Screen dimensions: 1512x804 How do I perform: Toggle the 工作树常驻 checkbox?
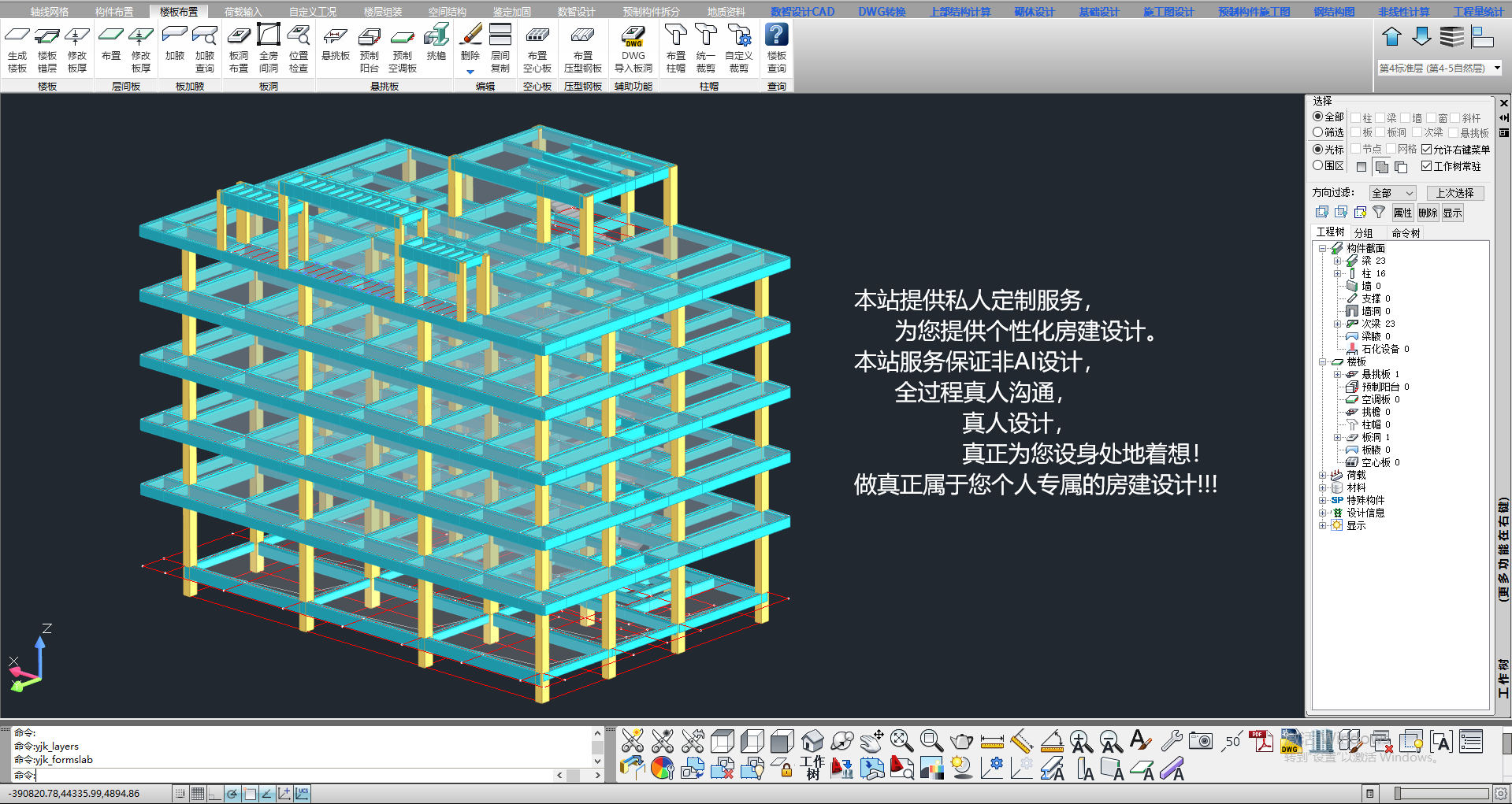[1426, 166]
